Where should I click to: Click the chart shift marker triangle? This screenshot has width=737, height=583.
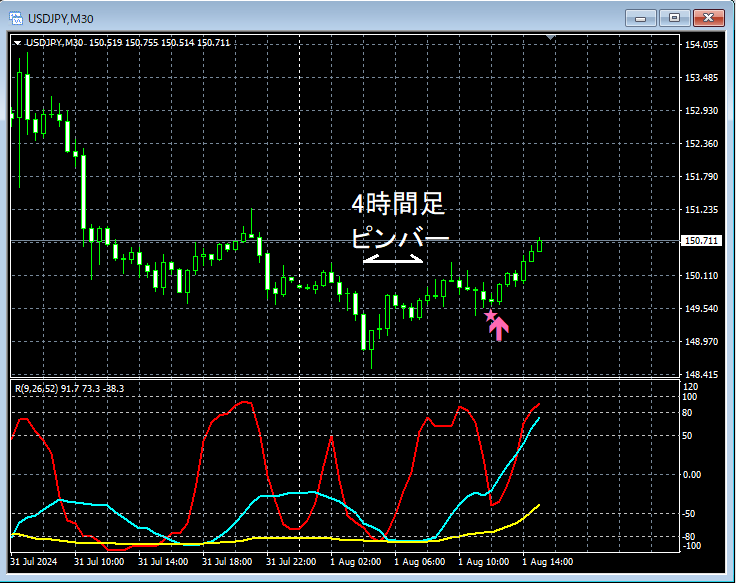click(551, 37)
